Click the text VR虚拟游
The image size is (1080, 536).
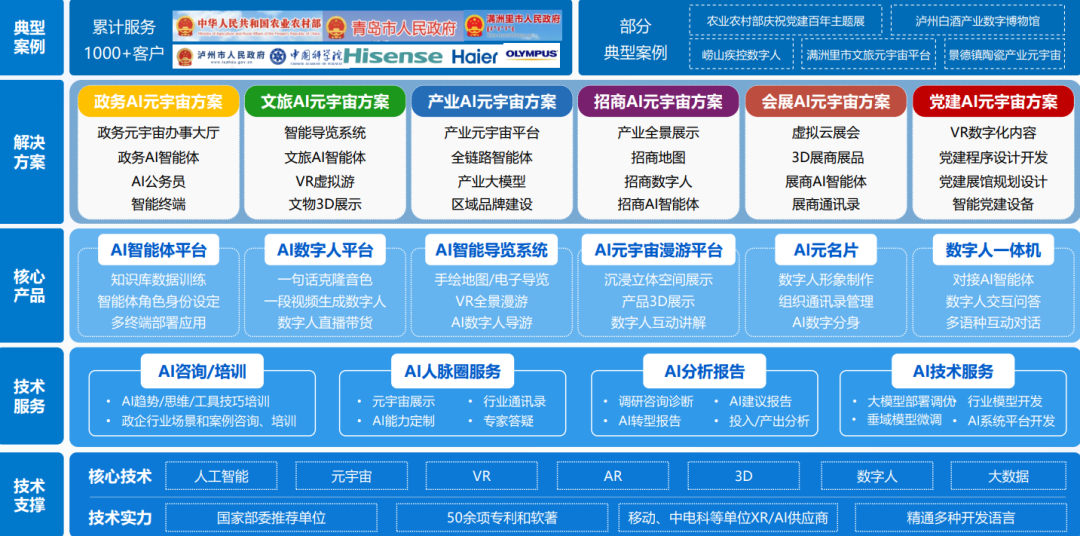[325, 182]
